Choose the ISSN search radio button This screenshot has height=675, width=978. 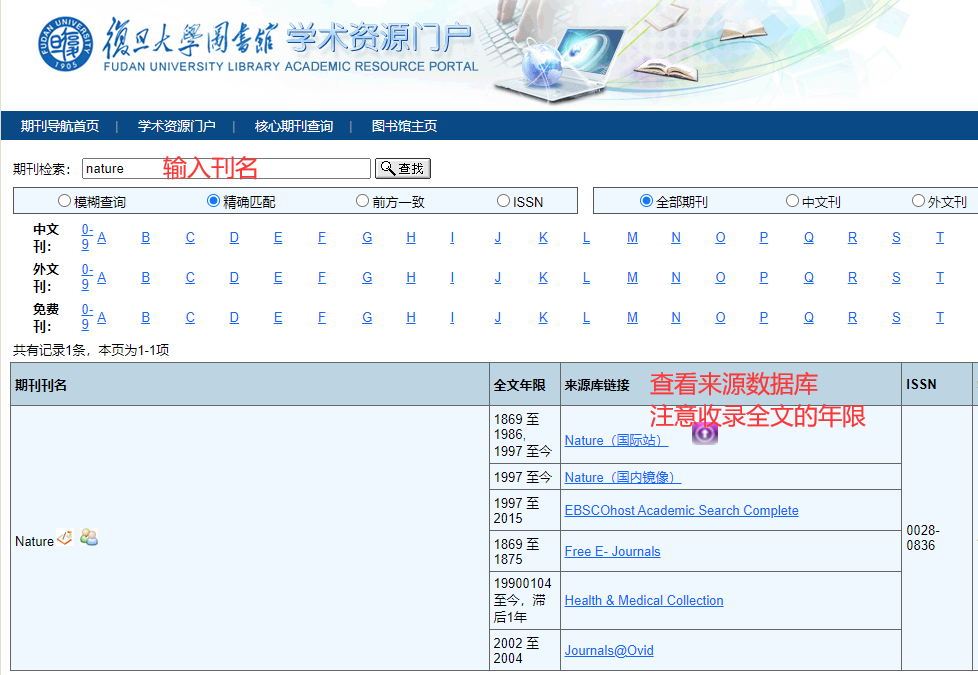(504, 201)
